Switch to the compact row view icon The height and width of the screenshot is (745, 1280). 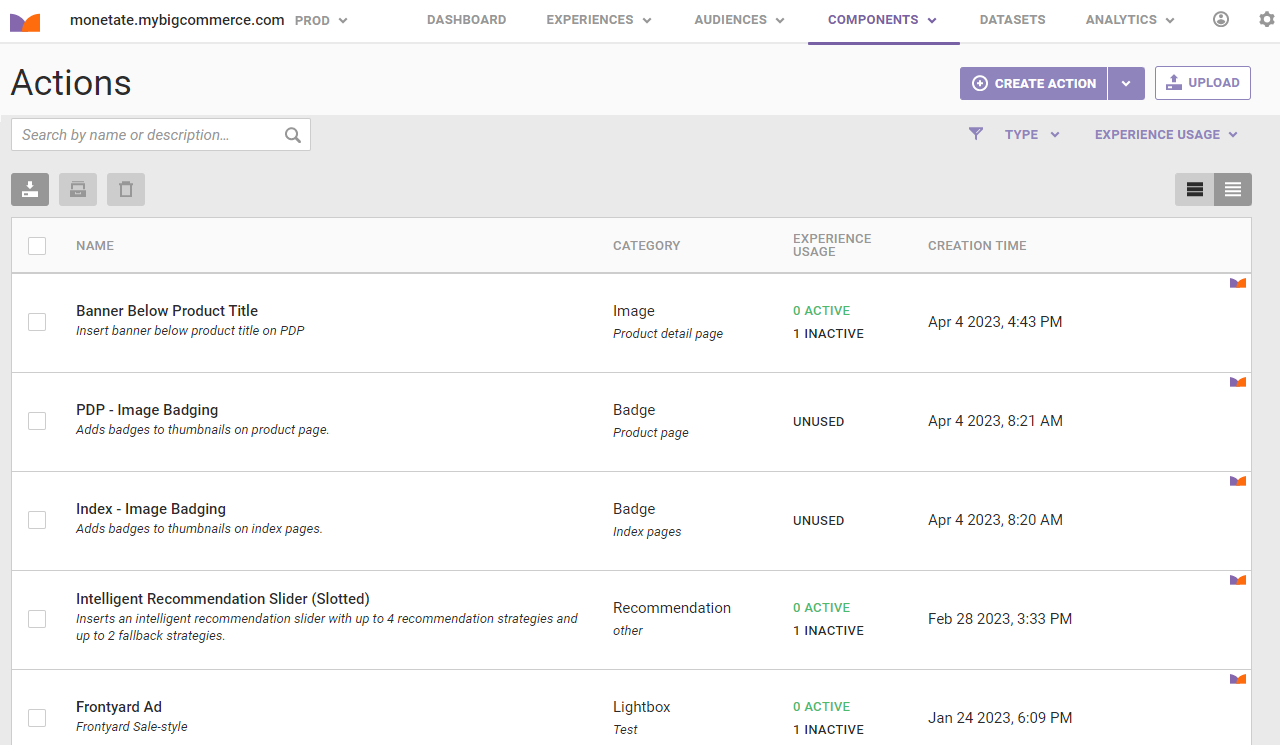1233,190
